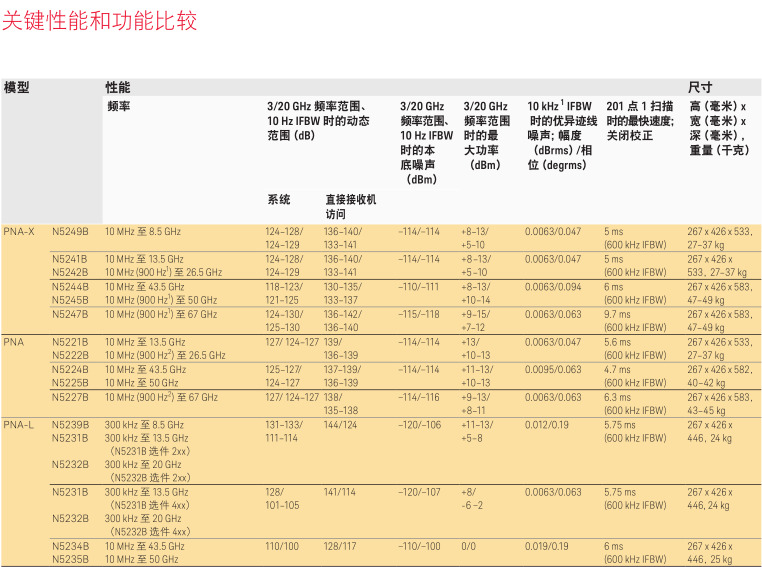Select model N5221B
Screen dimensions: 762x567
click(70, 342)
